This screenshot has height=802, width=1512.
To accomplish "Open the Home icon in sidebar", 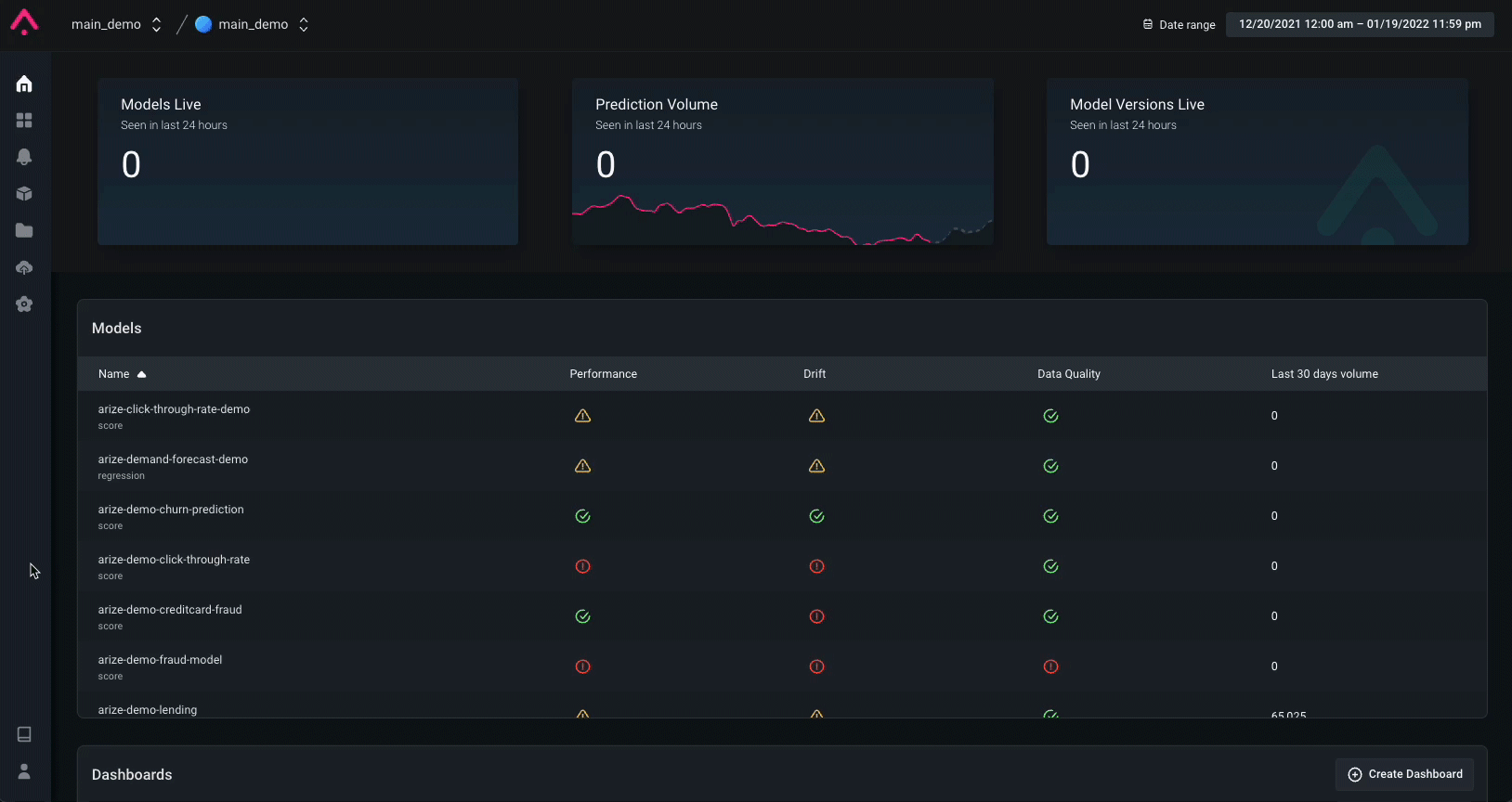I will pyautogui.click(x=24, y=84).
